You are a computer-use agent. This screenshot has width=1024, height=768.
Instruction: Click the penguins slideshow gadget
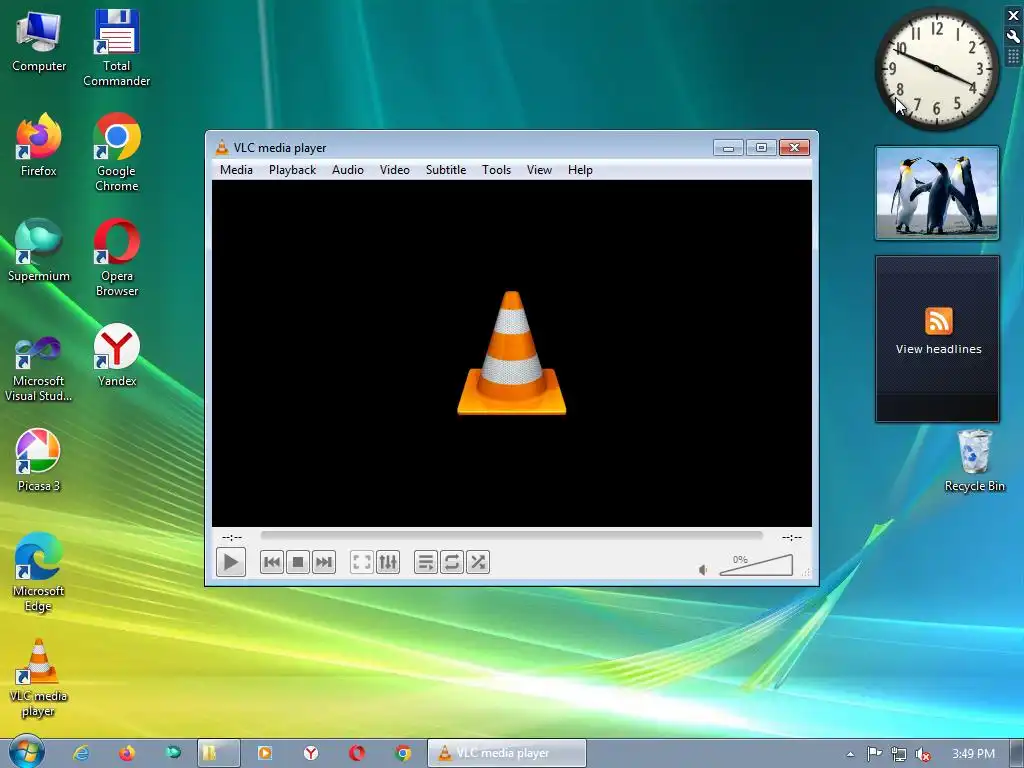[x=937, y=193]
